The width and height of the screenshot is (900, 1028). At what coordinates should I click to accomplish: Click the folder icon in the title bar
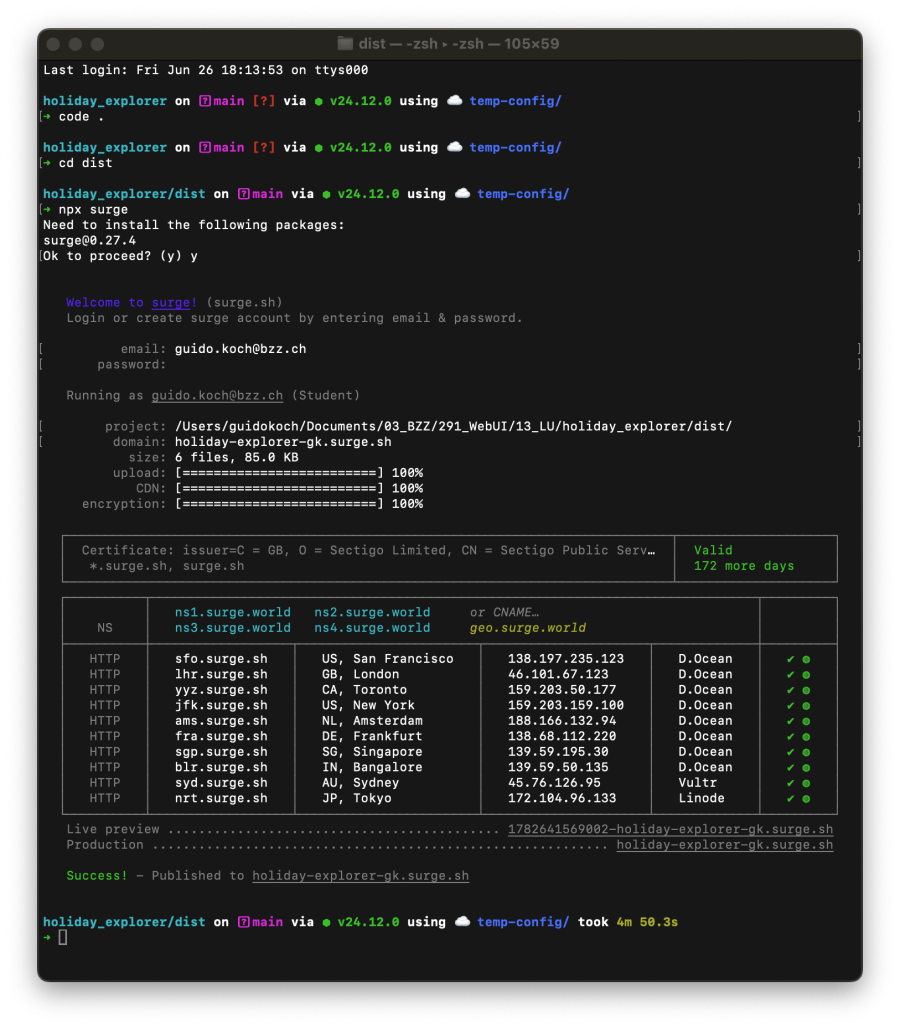345,43
